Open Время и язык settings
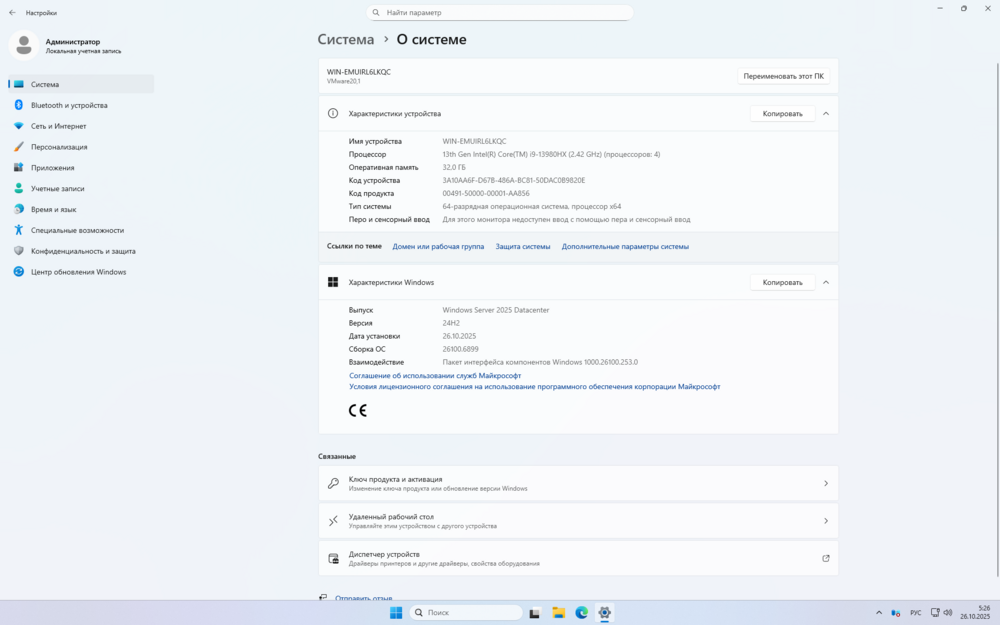Screen dimensions: 1000x625 point(53,209)
